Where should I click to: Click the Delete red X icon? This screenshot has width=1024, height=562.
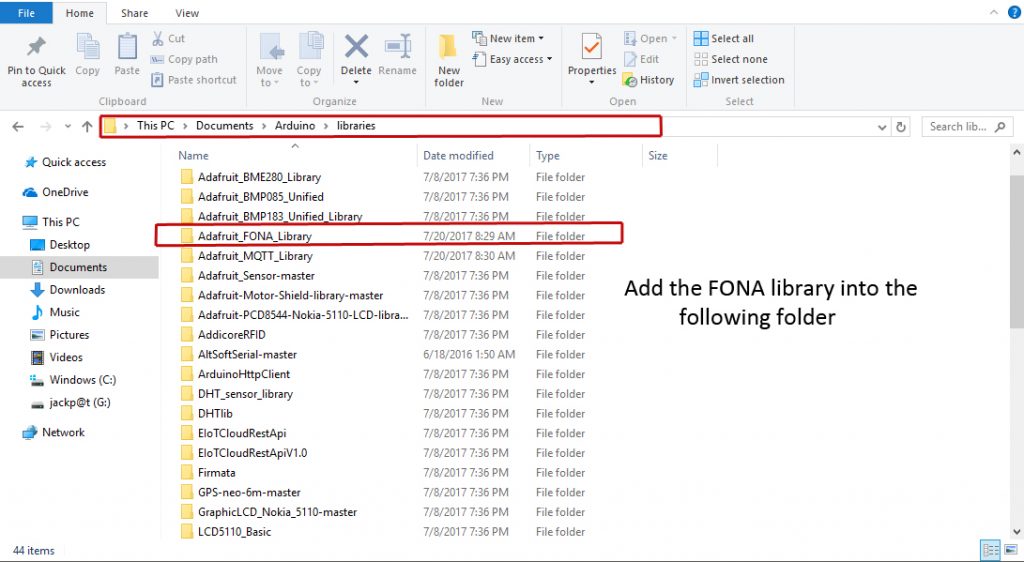pos(356,48)
